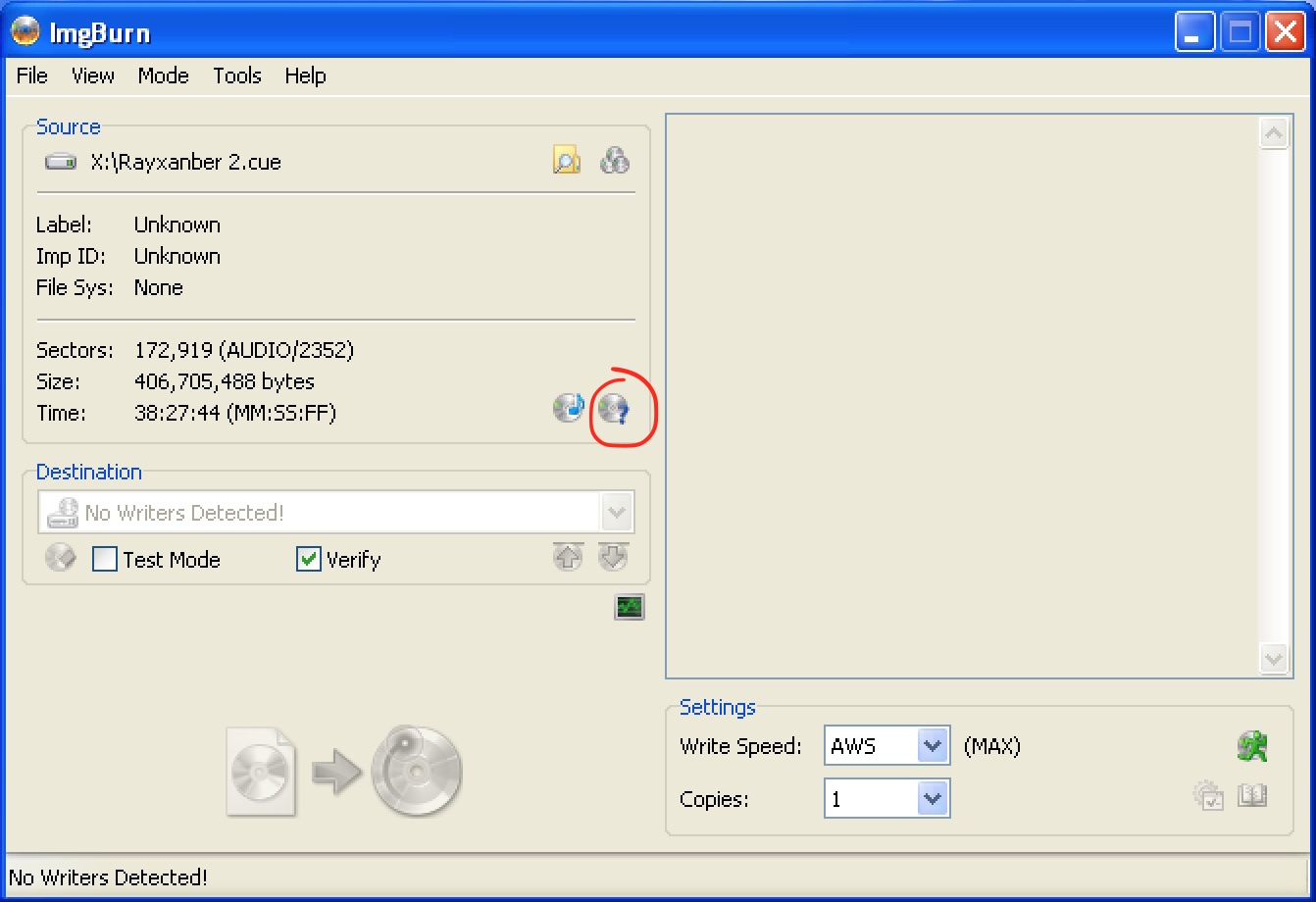
Task: Click the gear with checkmark icon in Settings
Action: pos(1208,795)
